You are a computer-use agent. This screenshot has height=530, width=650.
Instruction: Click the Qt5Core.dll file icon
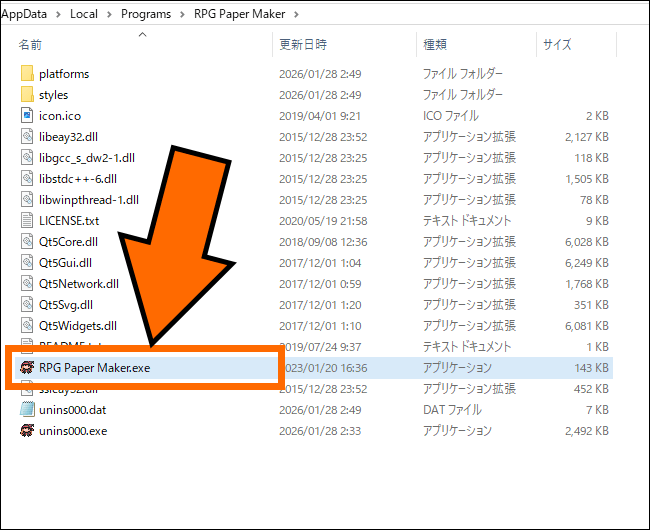pyautogui.click(x=27, y=242)
